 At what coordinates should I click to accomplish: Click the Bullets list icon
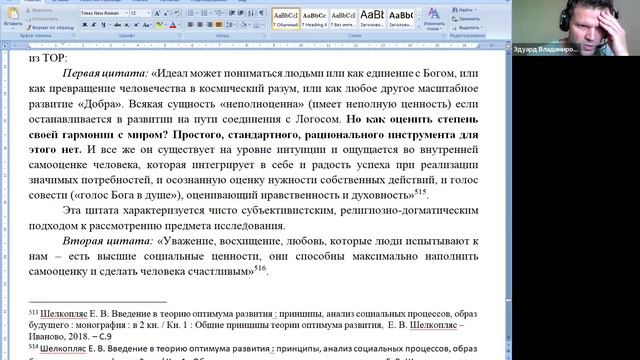[x=191, y=13]
